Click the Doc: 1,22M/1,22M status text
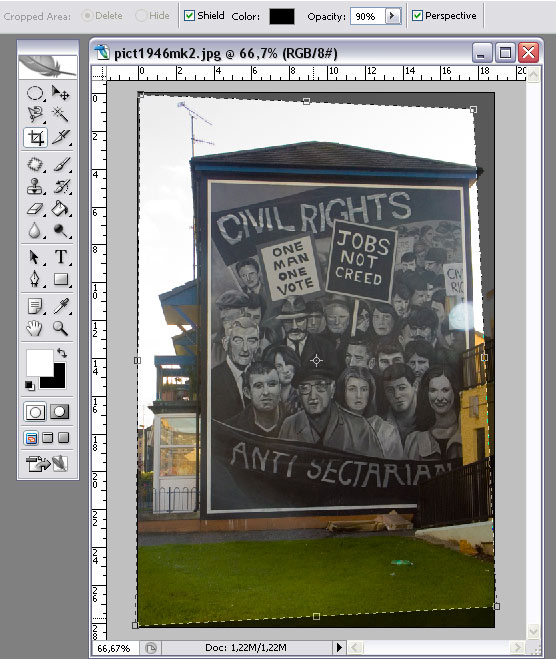This screenshot has width=556, height=659. 246,648
